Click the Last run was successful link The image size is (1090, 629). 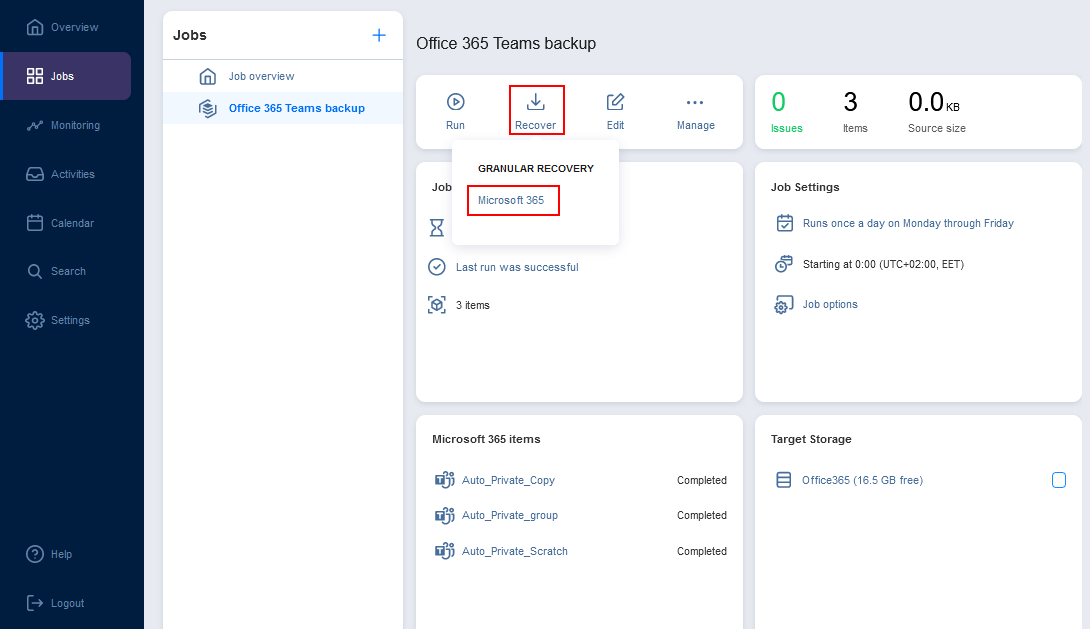(x=517, y=267)
